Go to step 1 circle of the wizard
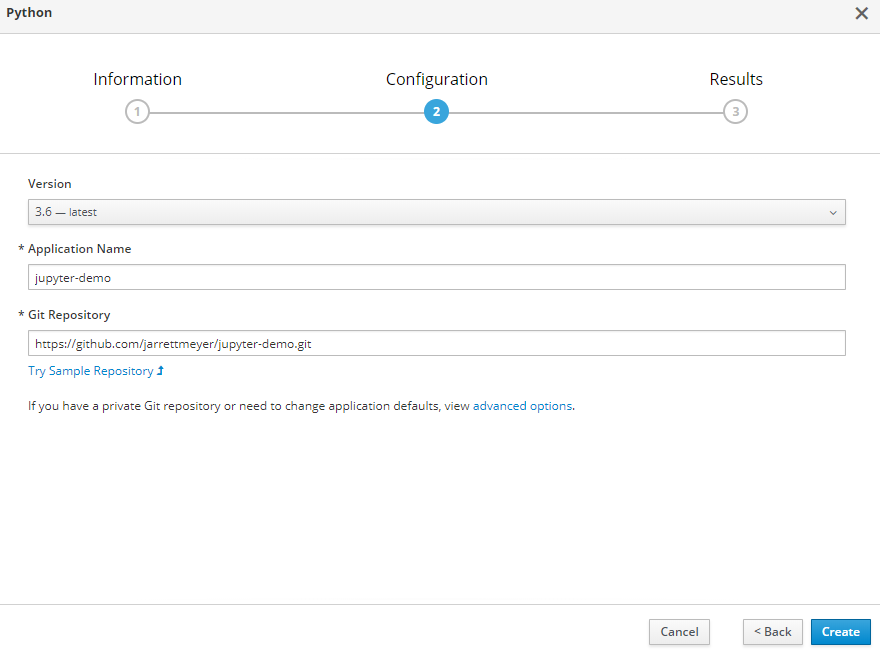Viewport: 880px width, 654px height. click(x=137, y=112)
